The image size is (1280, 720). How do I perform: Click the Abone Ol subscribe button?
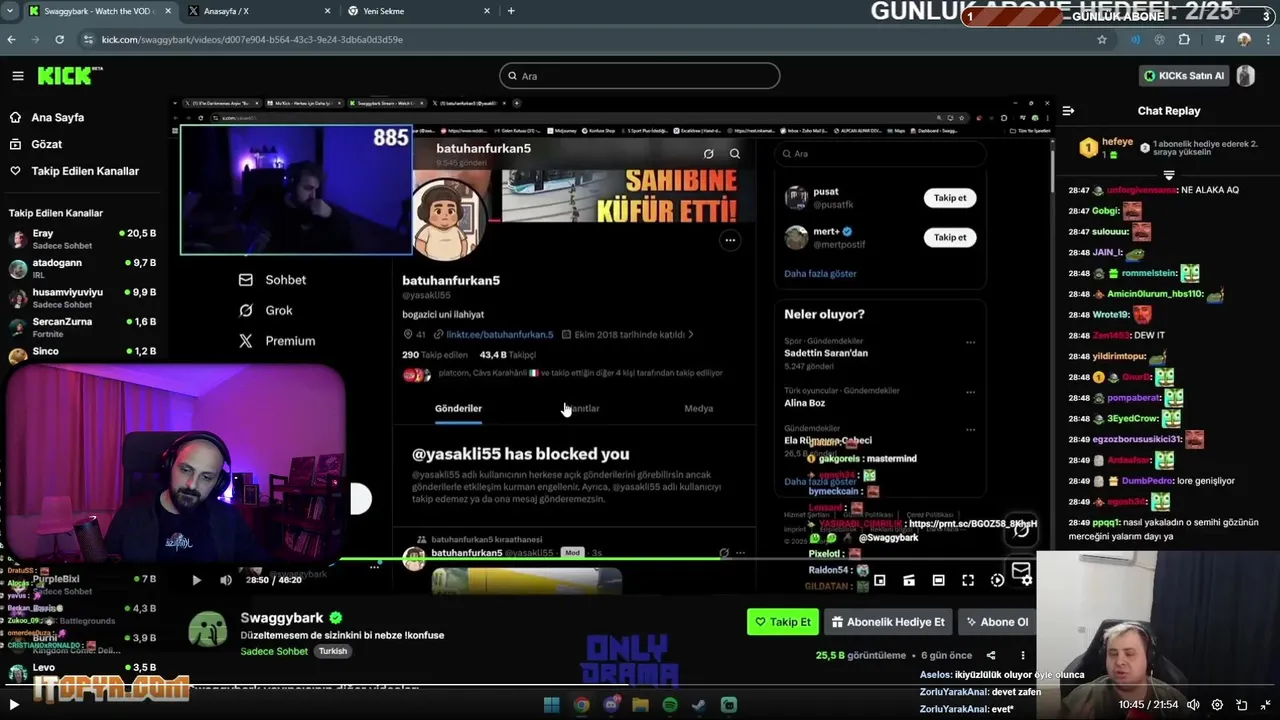[996, 622]
